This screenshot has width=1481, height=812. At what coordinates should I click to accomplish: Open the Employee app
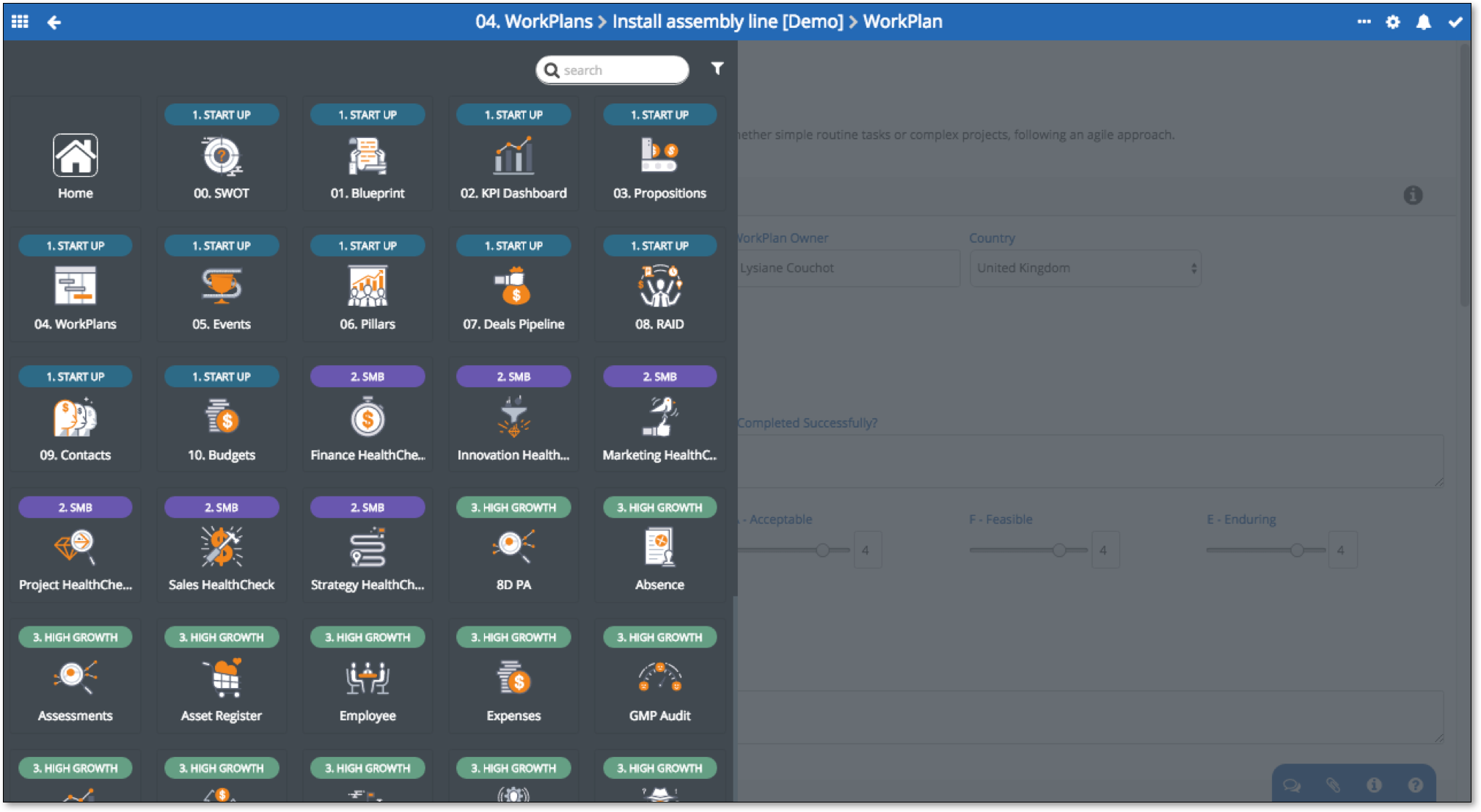367,676
